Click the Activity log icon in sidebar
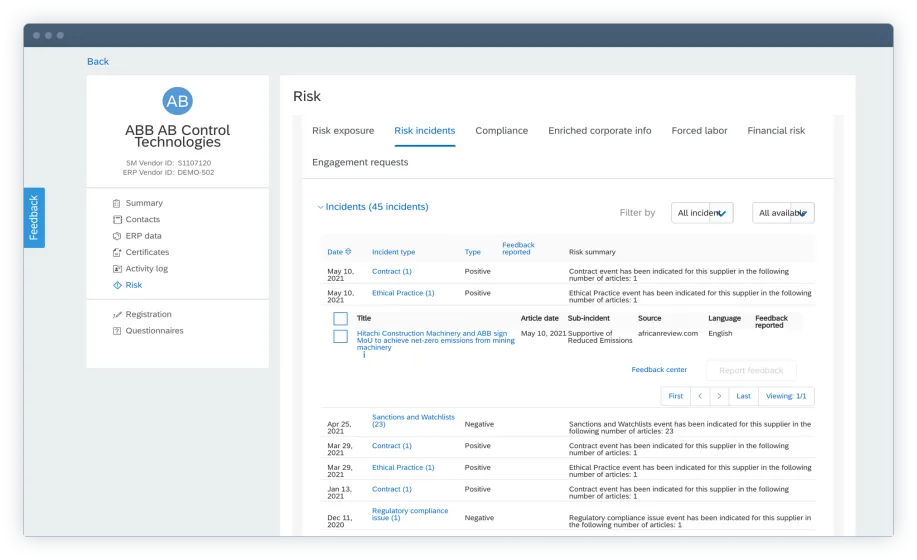Screen dimensions: 917x560 click(x=117, y=269)
